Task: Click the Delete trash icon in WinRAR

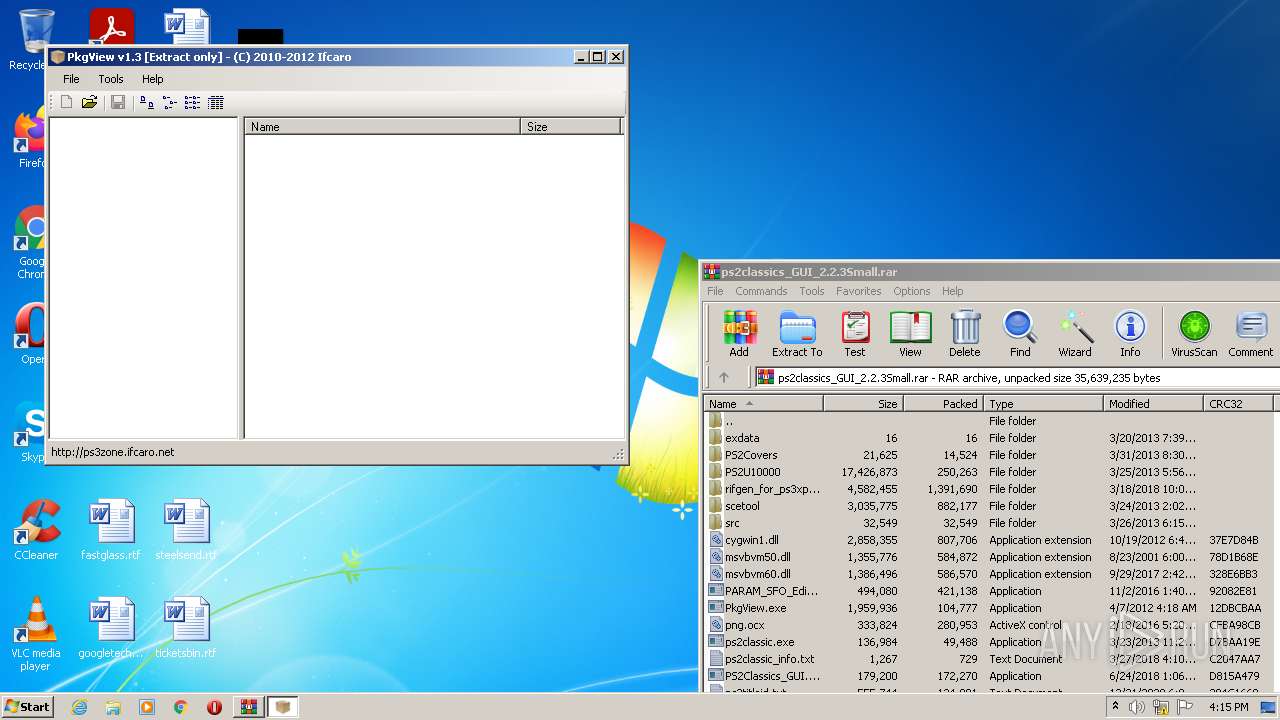Action: click(x=964, y=333)
